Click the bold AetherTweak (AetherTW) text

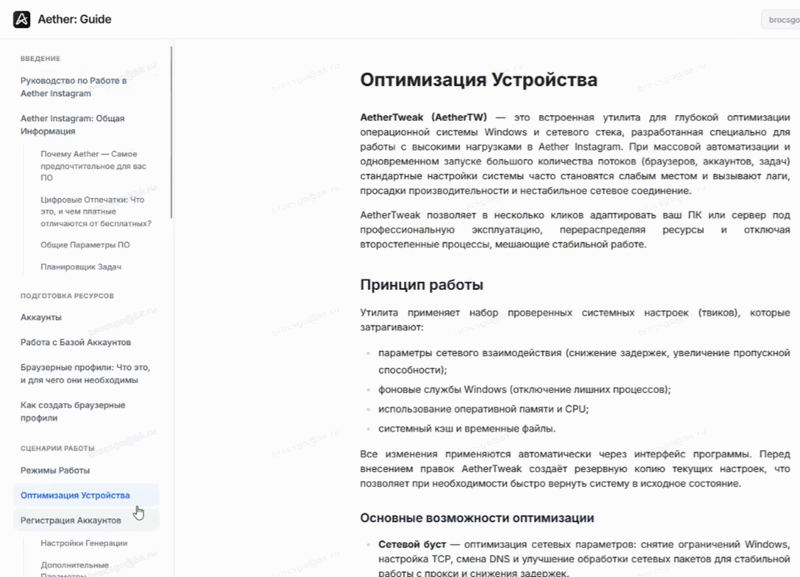coord(423,117)
